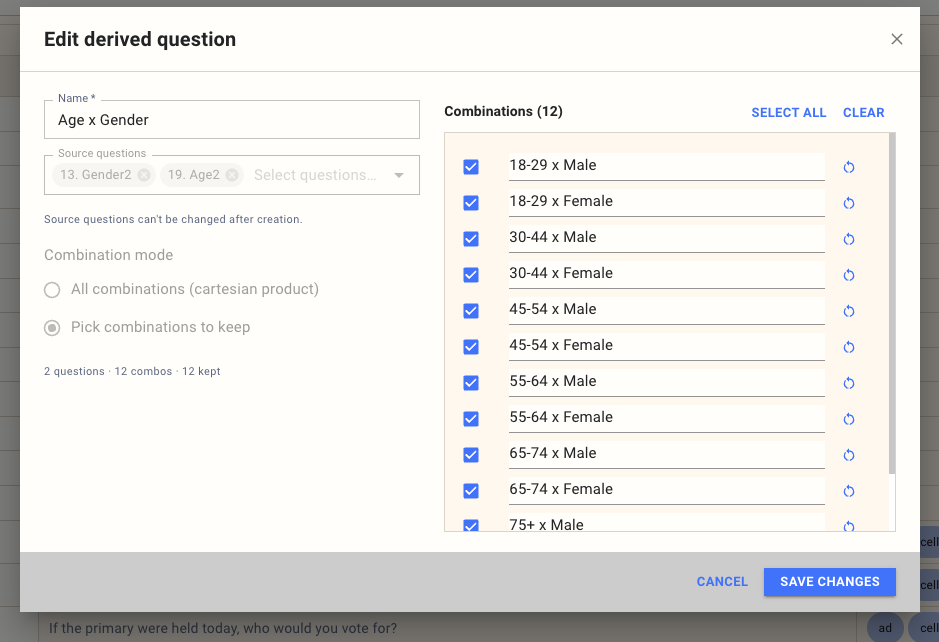939x642 pixels.
Task: Select Pick combinations to keep radio
Action: [52, 328]
